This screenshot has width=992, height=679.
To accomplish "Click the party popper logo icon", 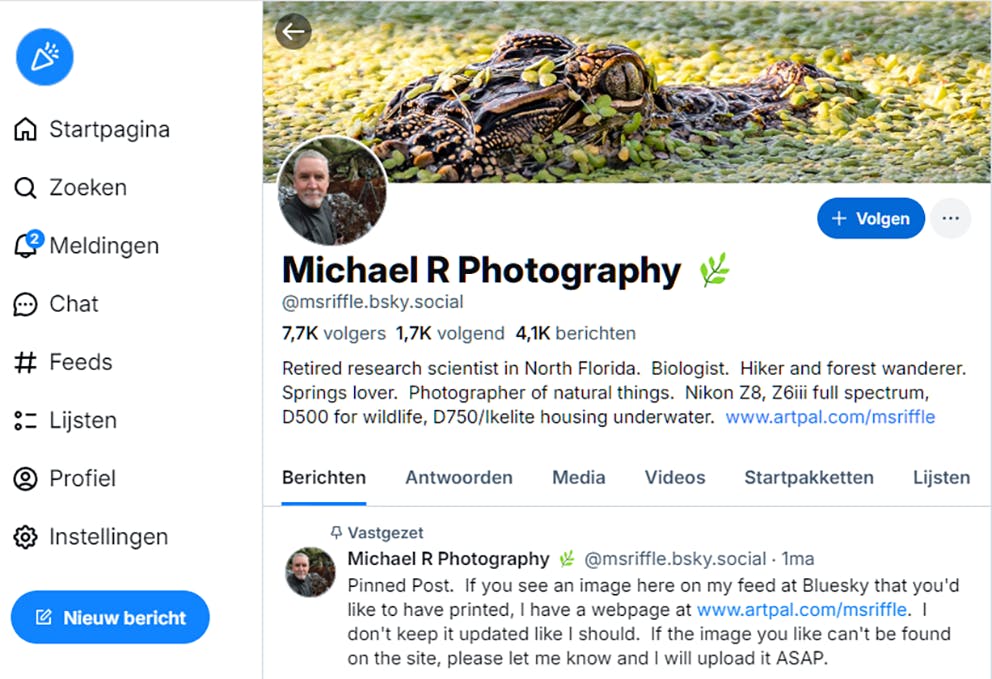I will (45, 57).
